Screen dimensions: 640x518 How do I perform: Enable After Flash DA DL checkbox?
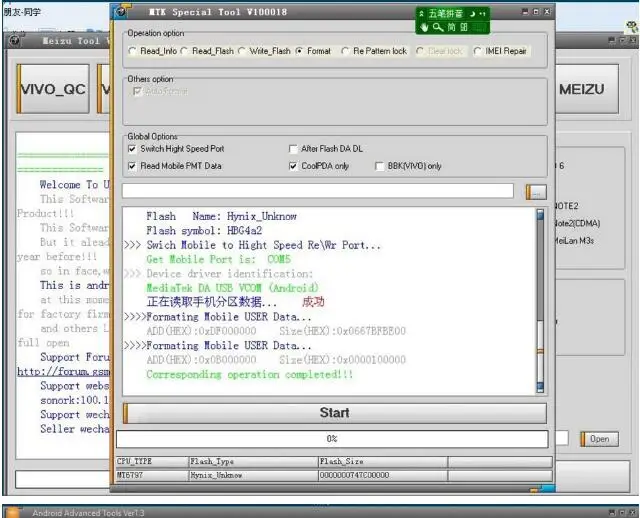pos(326,149)
